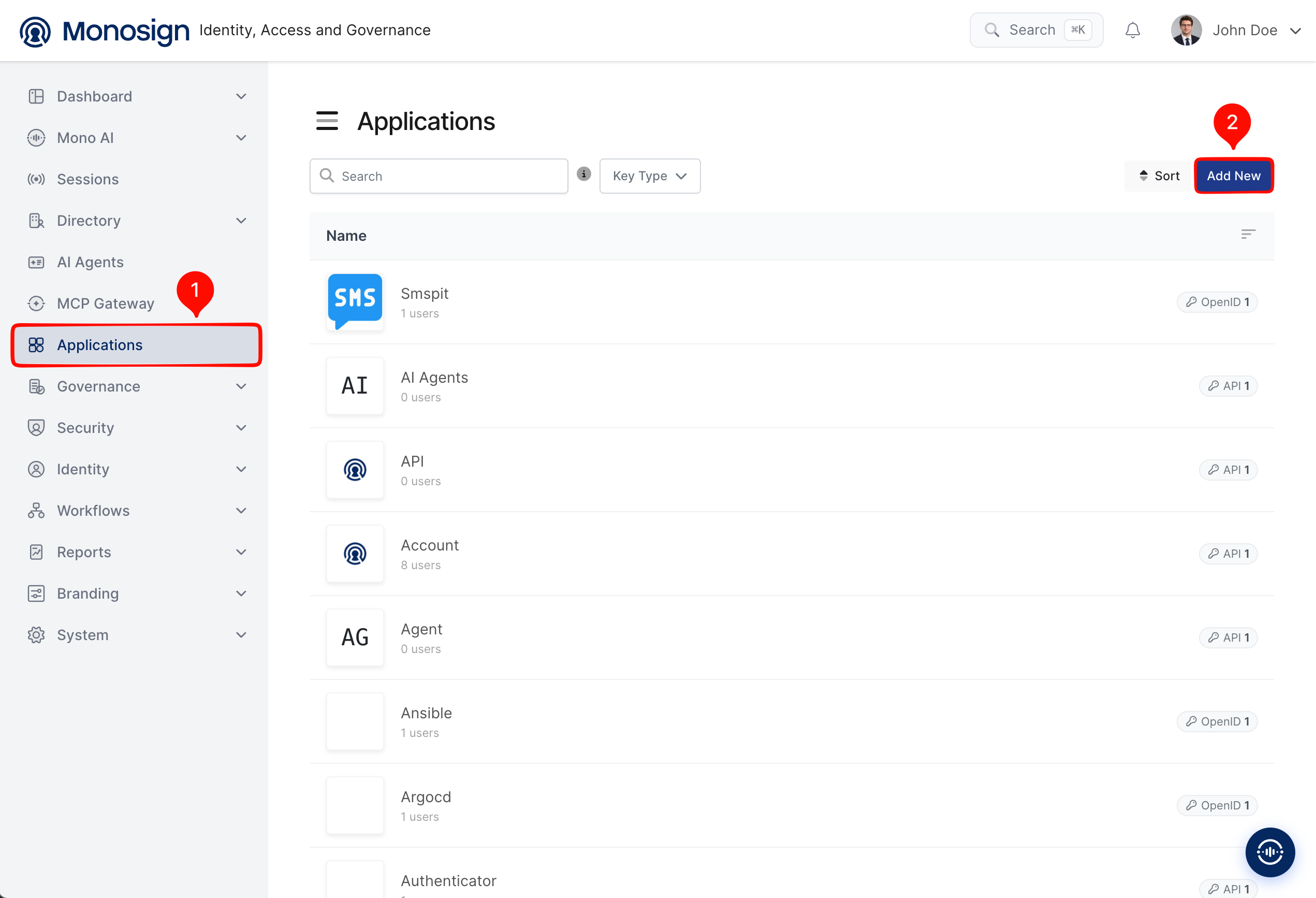Open the Ansible application row

(x=792, y=721)
